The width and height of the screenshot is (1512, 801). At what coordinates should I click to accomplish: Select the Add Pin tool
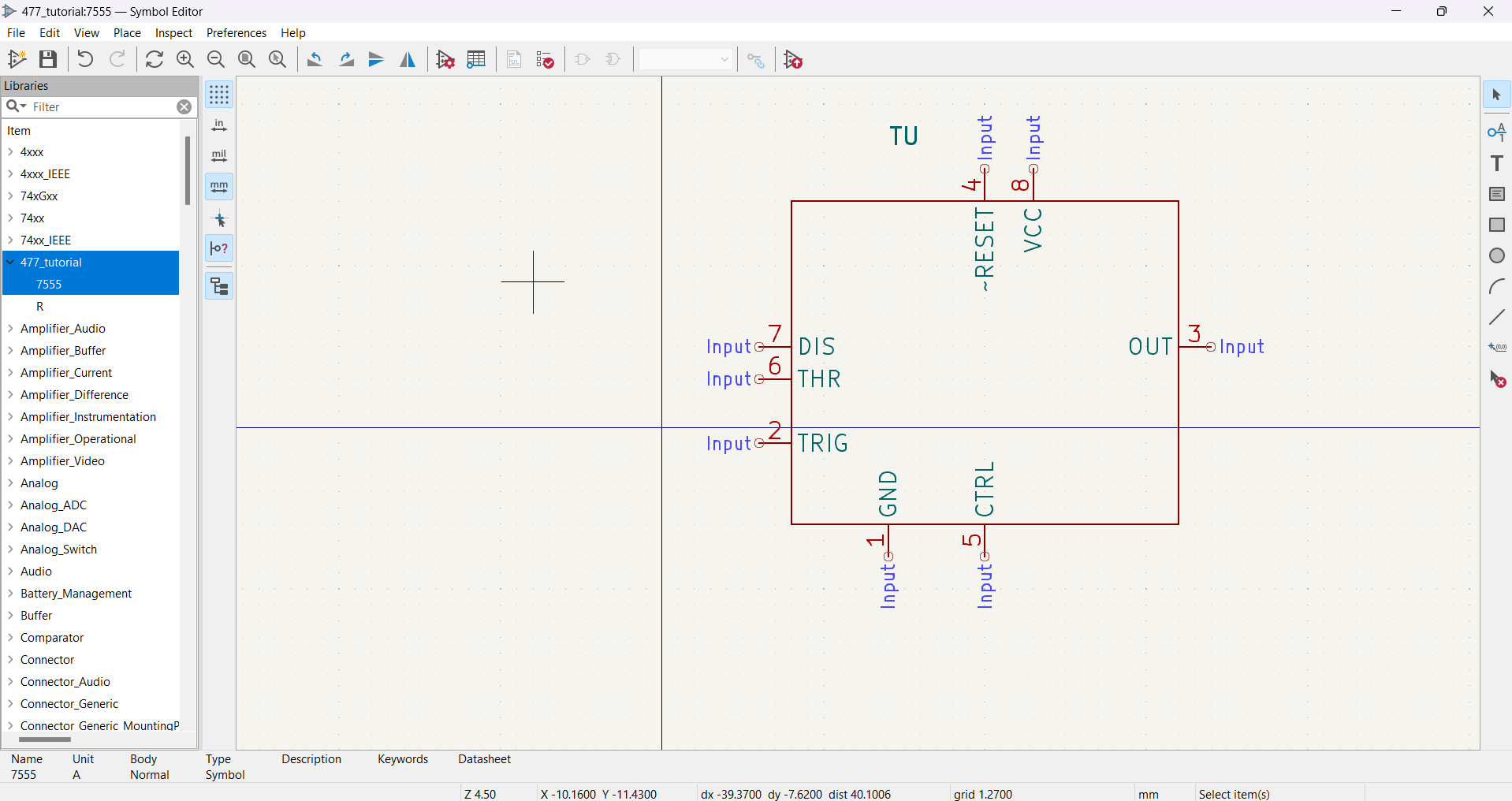(x=1496, y=132)
